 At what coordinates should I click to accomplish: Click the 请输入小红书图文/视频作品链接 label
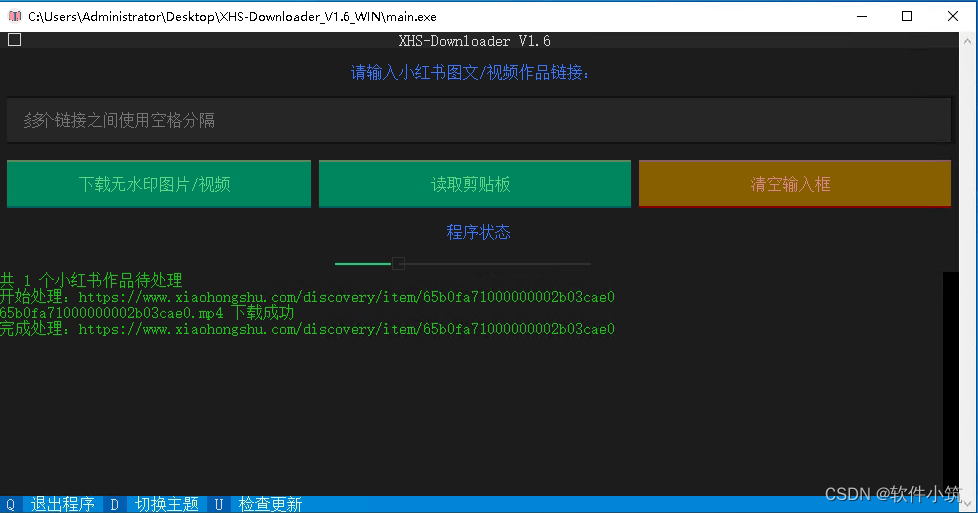coord(470,72)
